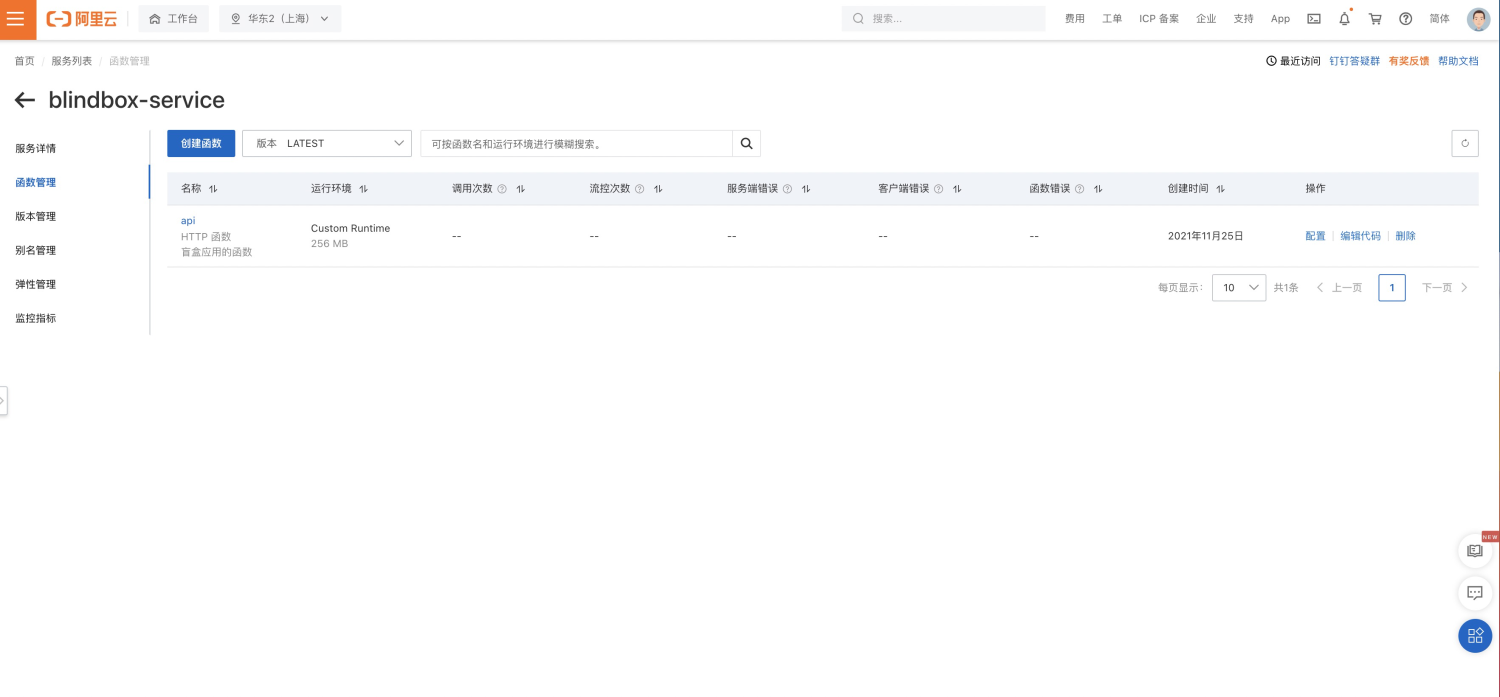Screen dimensions: 1500x697
Task: Go to 首页 breadcrumb
Action: [x=24, y=61]
